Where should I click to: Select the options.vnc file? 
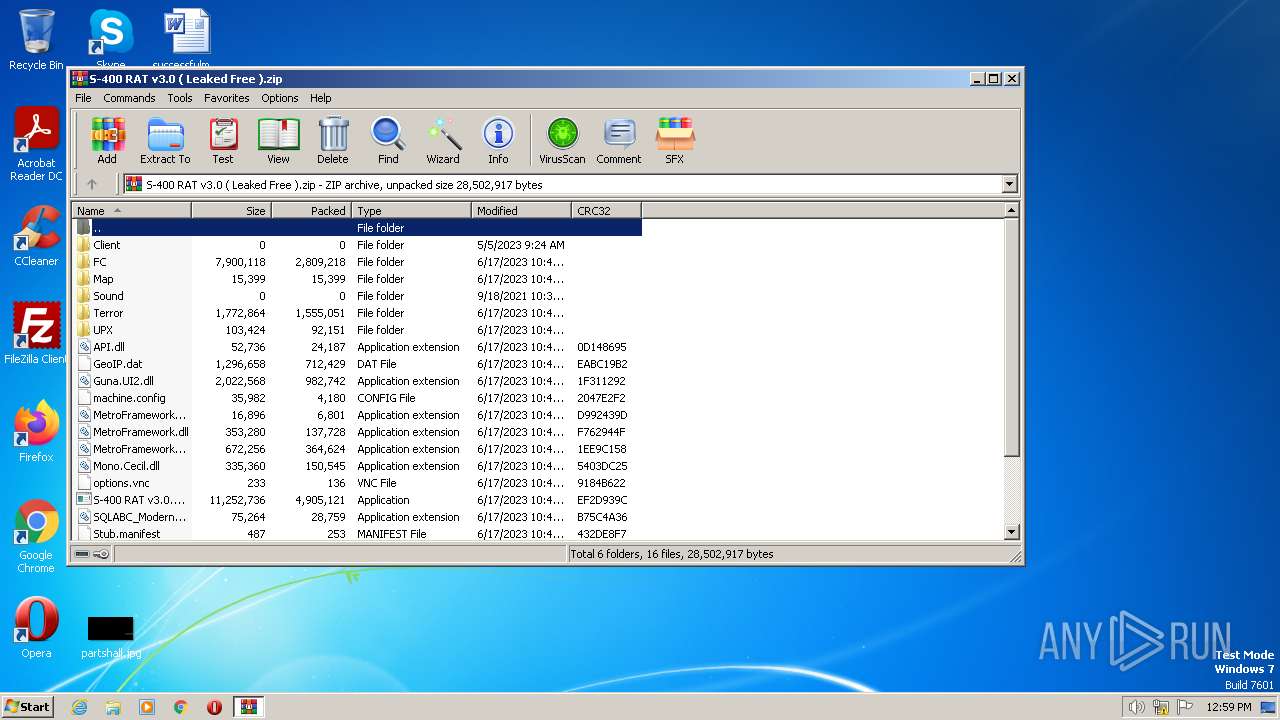click(357, 483)
